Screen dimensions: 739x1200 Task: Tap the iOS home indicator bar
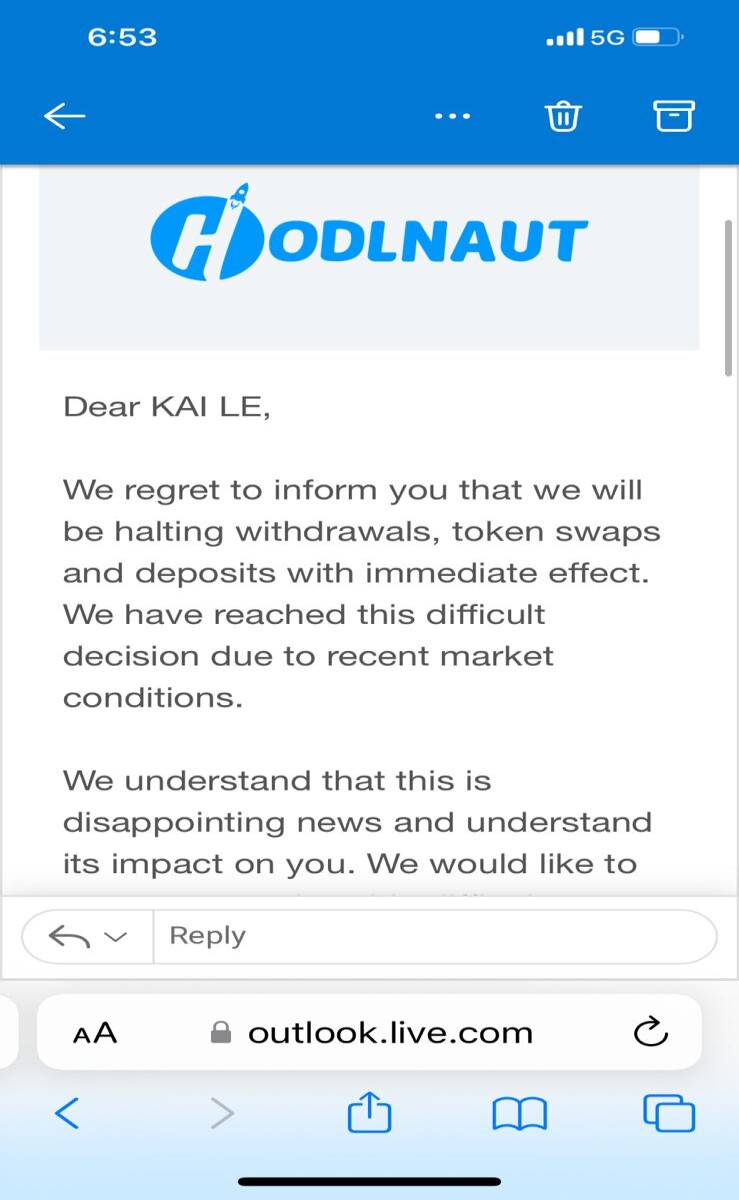[369, 1181]
